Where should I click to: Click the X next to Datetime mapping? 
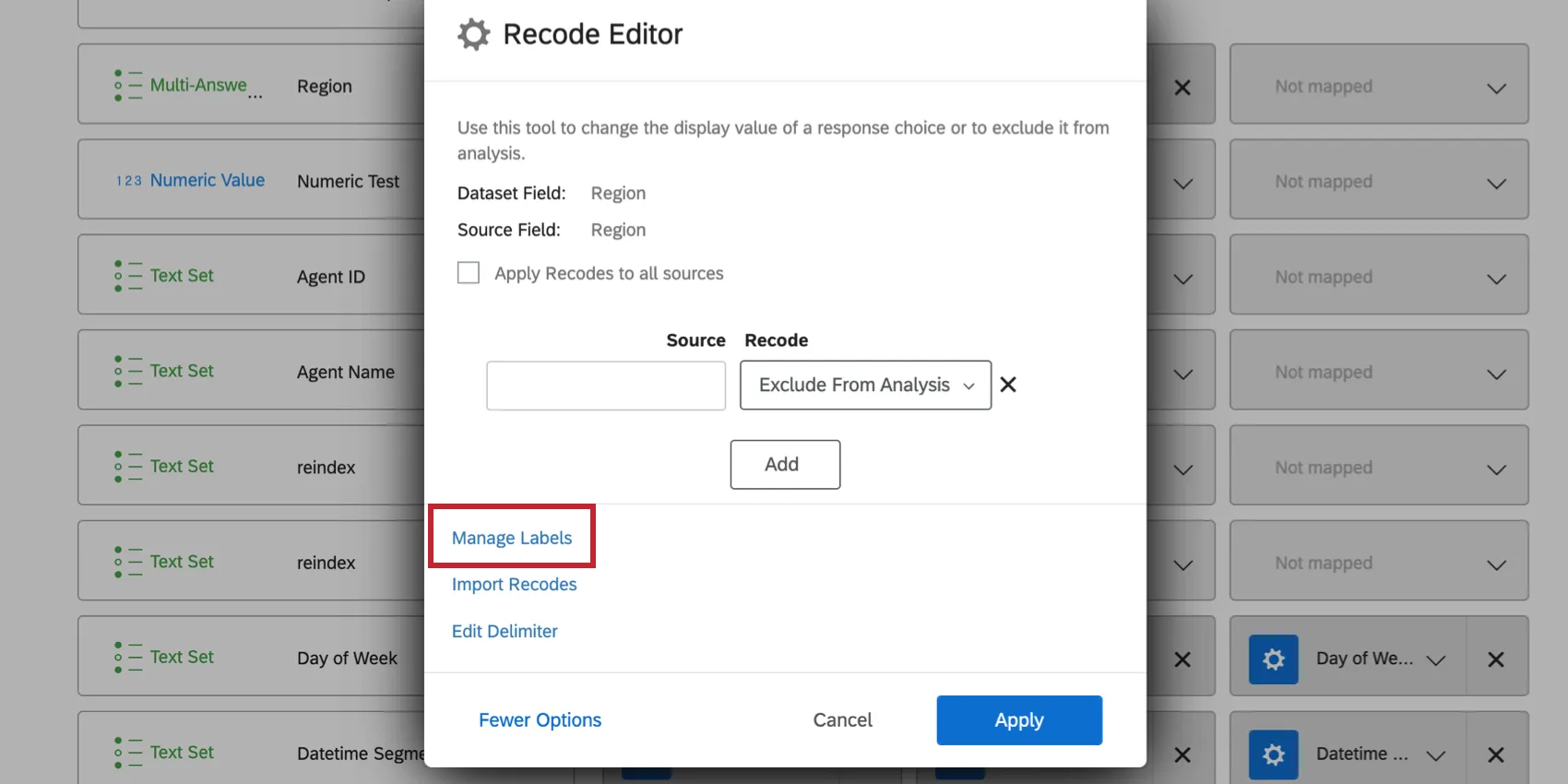(x=1495, y=754)
